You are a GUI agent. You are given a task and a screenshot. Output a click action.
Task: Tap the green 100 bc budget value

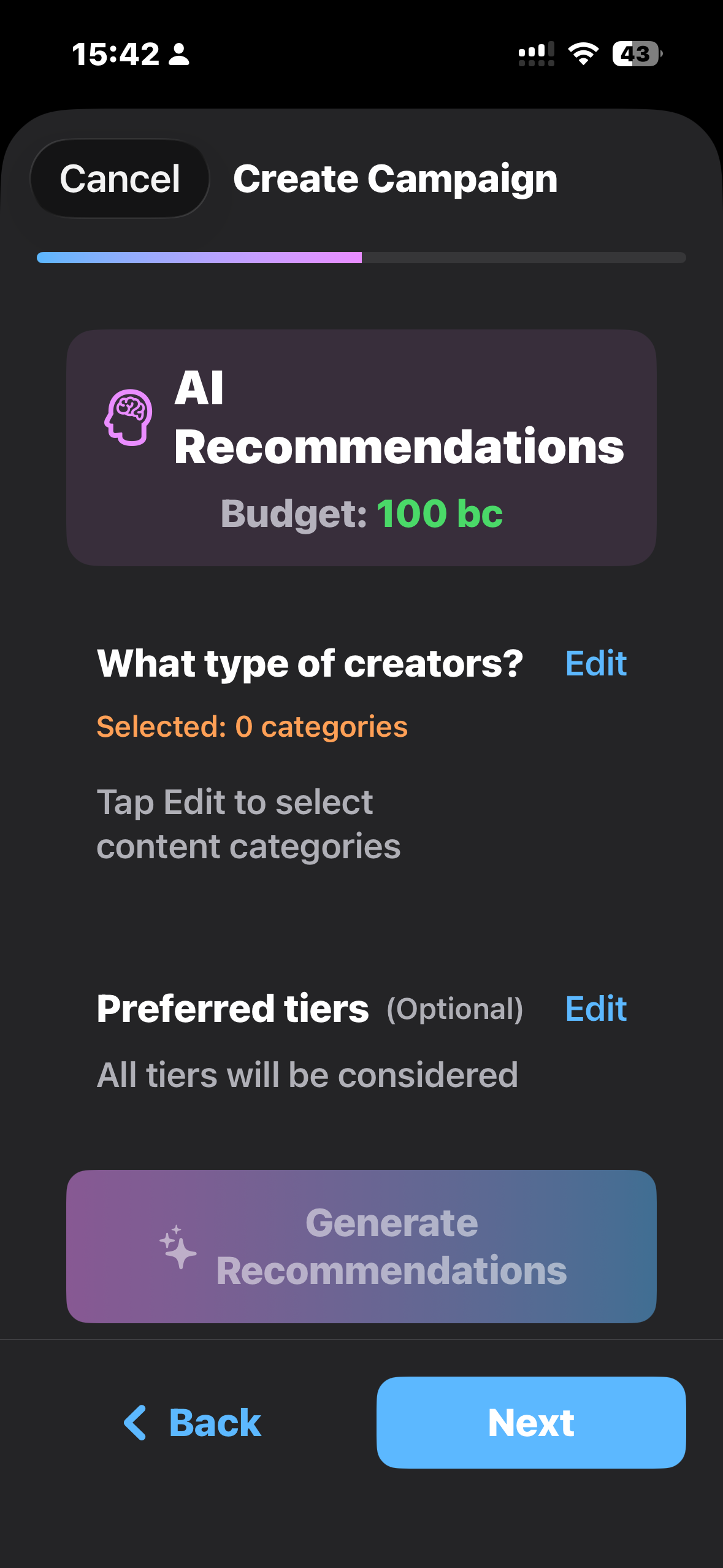pos(439,513)
